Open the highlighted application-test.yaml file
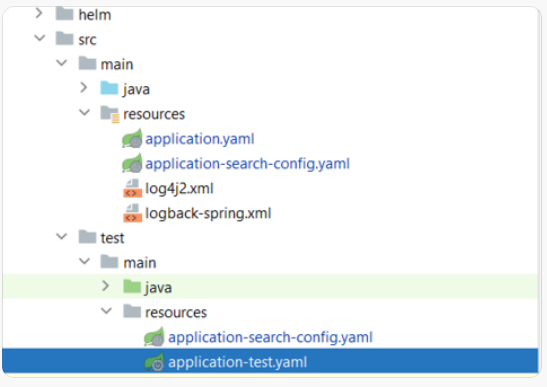Screen dimensions: 547x387 pos(238,362)
